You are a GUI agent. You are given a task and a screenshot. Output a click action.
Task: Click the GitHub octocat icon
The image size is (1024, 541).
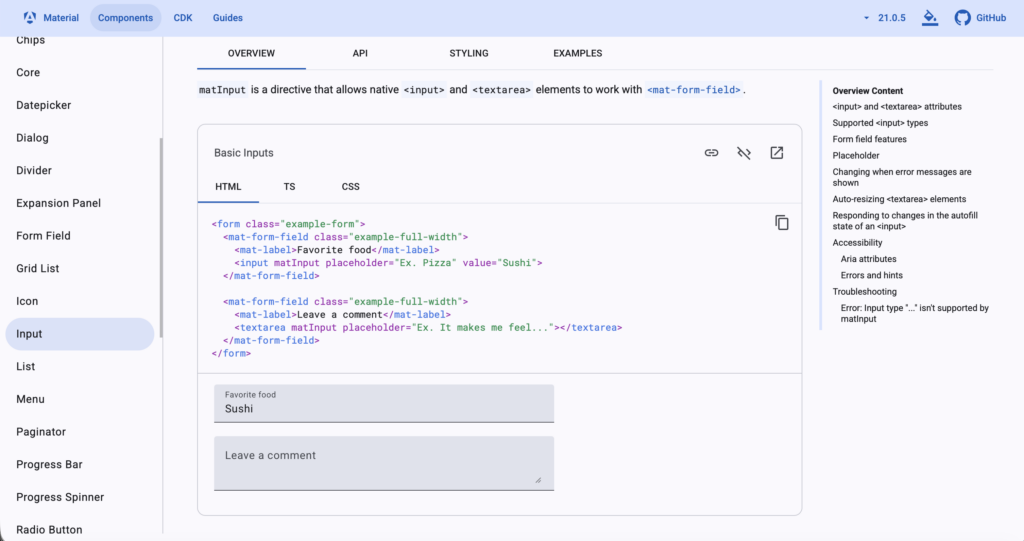tap(962, 18)
